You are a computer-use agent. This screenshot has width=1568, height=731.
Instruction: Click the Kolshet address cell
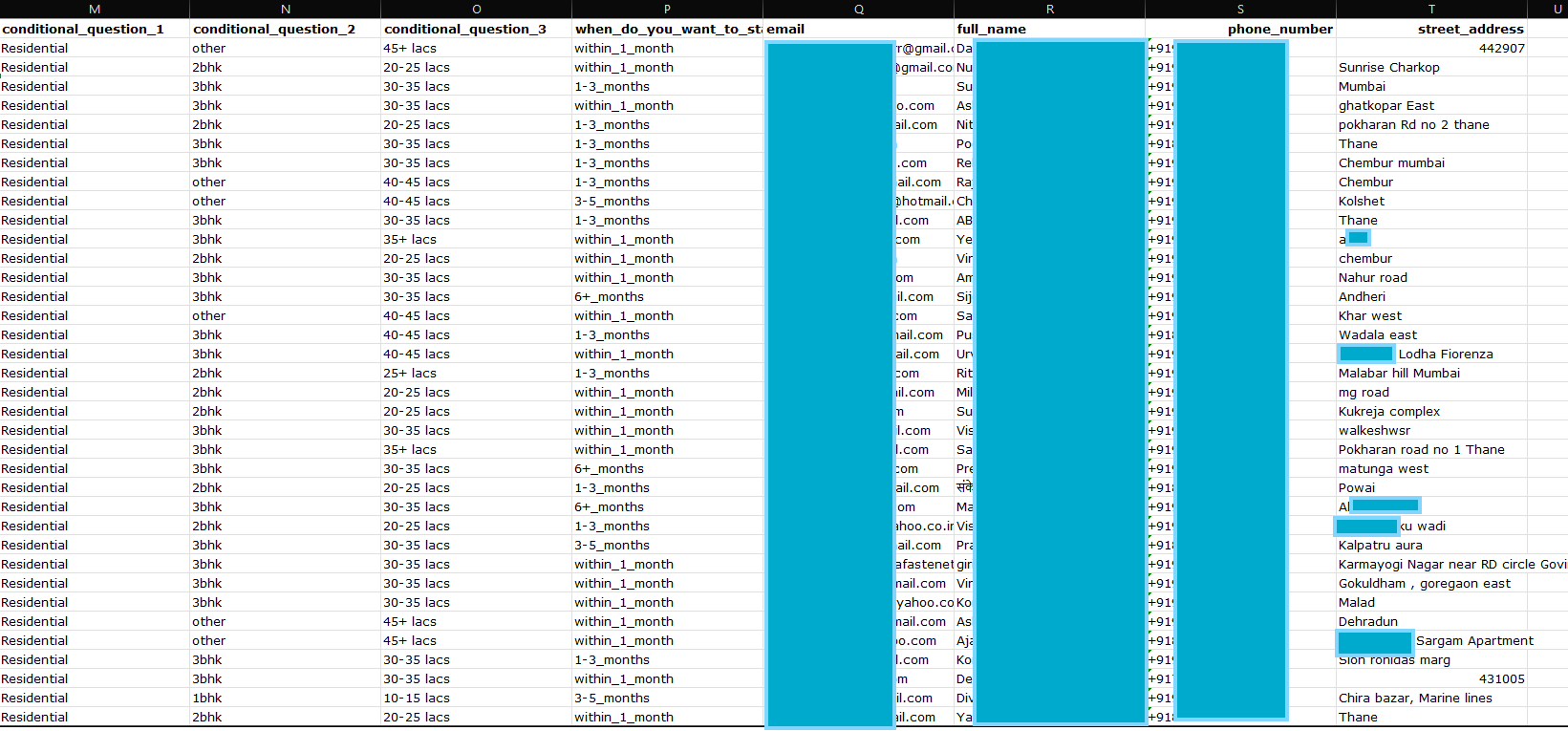coord(1432,201)
